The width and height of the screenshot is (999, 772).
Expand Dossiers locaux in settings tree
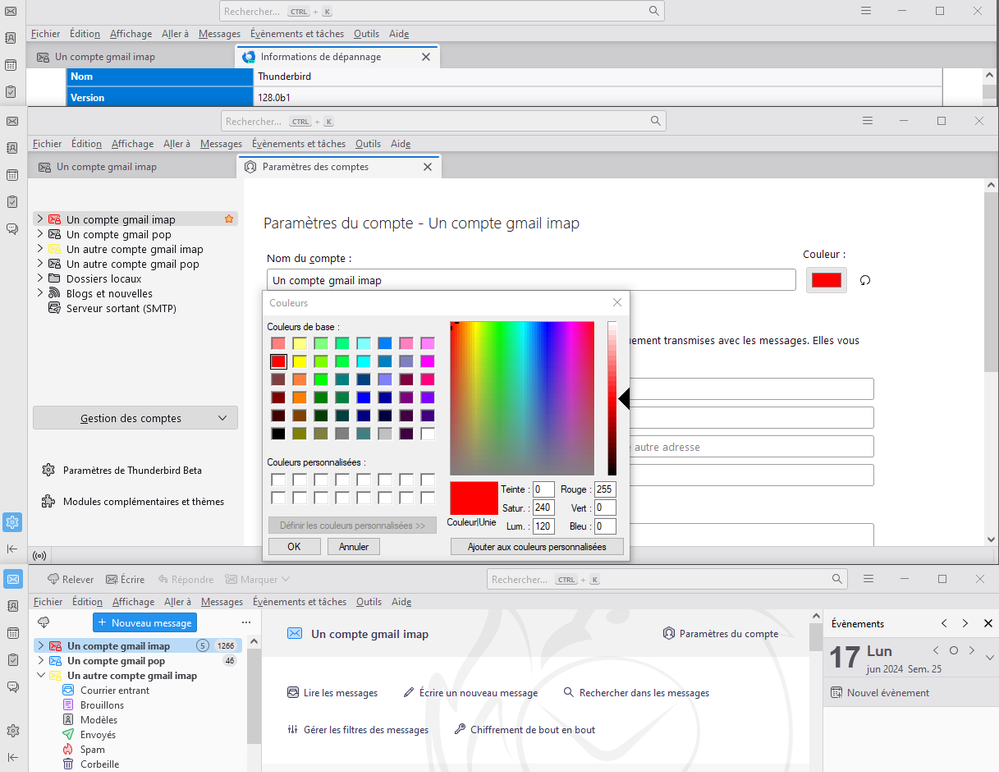(x=40, y=278)
